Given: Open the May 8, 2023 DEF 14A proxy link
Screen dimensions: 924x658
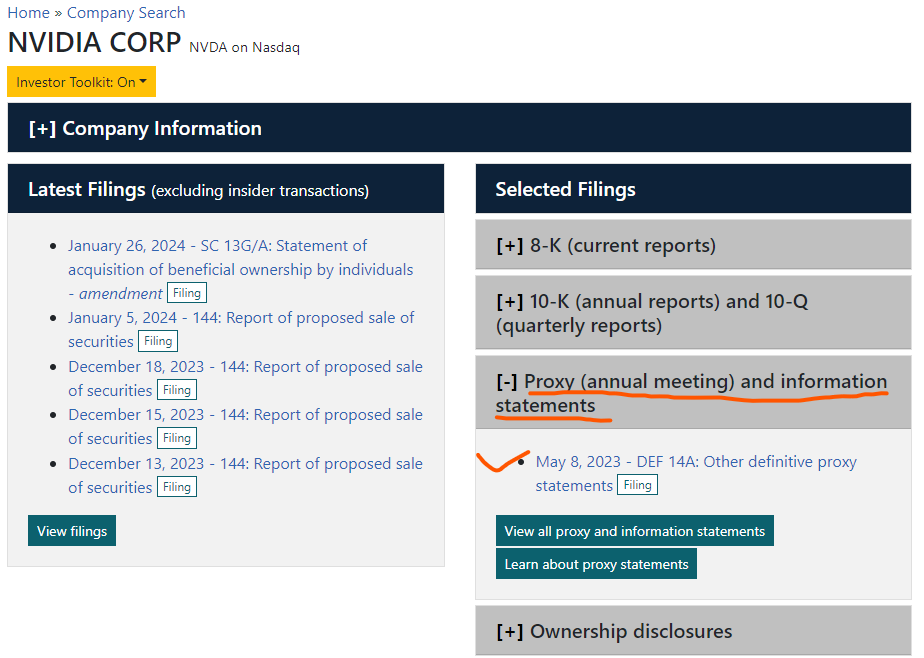Looking at the screenshot, I should (x=696, y=473).
